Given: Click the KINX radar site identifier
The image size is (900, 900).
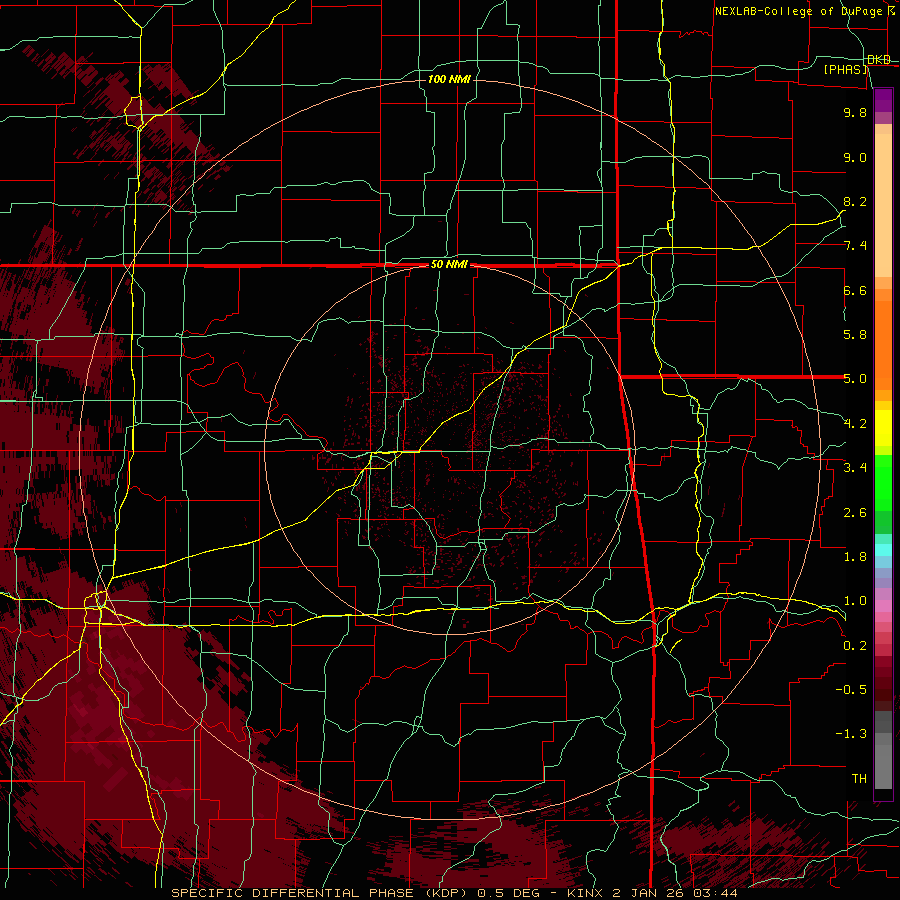Looking at the screenshot, I should pyautogui.click(x=586, y=893).
